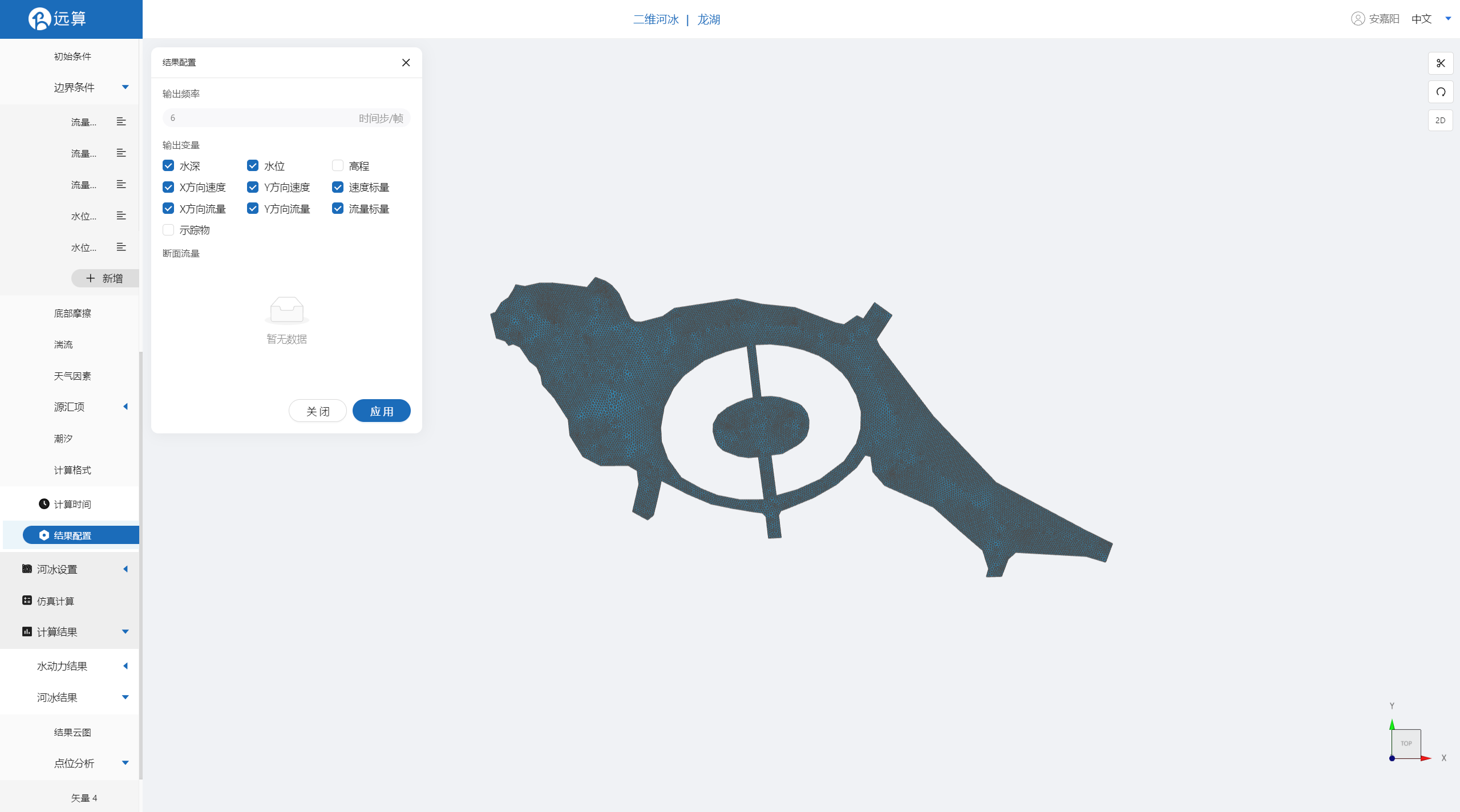Switch view with the 2D button
Image resolution: width=1460 pixels, height=812 pixels.
[x=1441, y=120]
